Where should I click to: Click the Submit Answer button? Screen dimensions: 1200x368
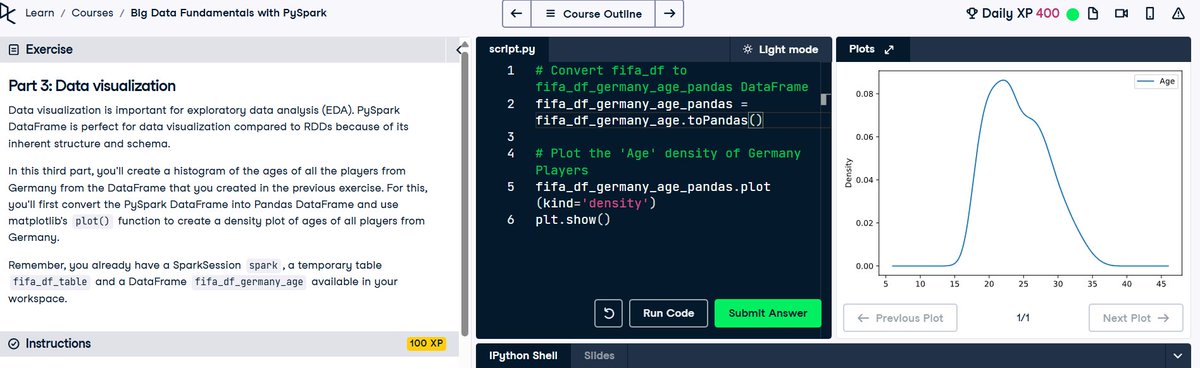(767, 313)
